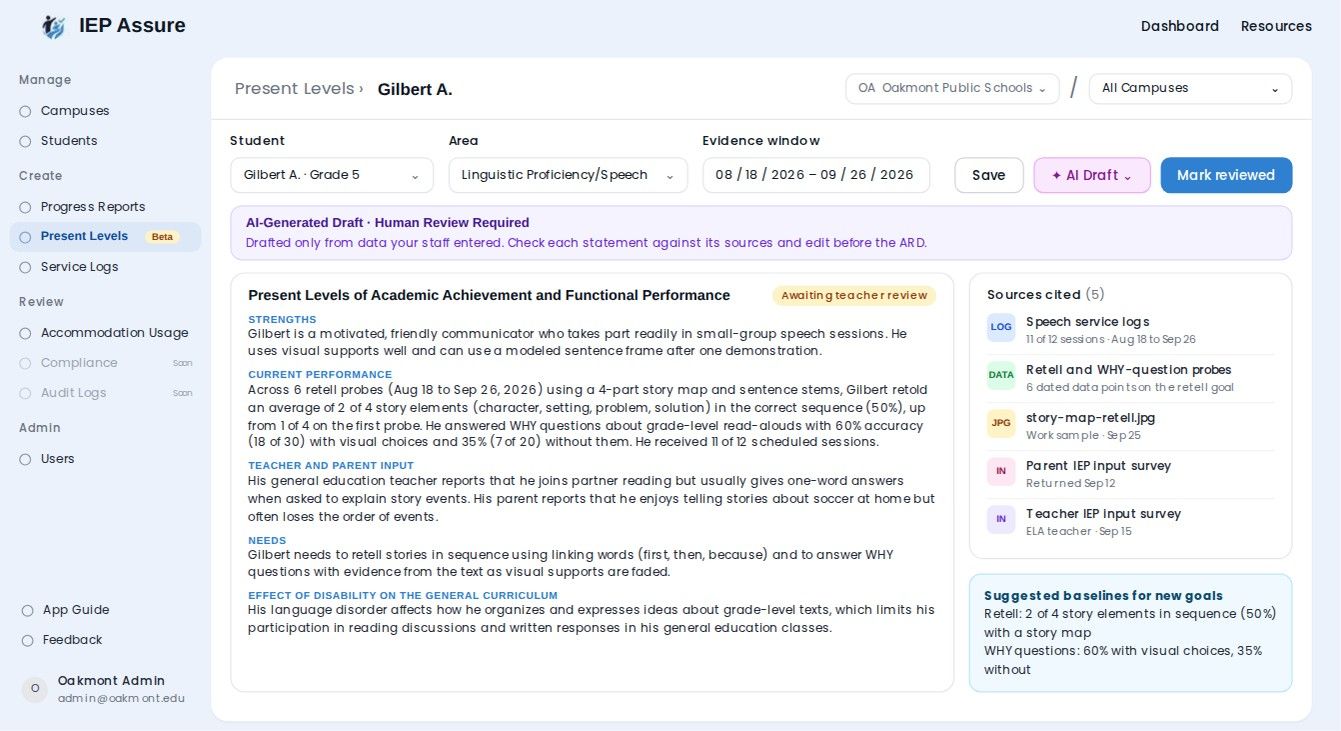Image resolution: width=1341 pixels, height=731 pixels.
Task: Click the Service Logs circle icon
Action: pyautogui.click(x=25, y=267)
